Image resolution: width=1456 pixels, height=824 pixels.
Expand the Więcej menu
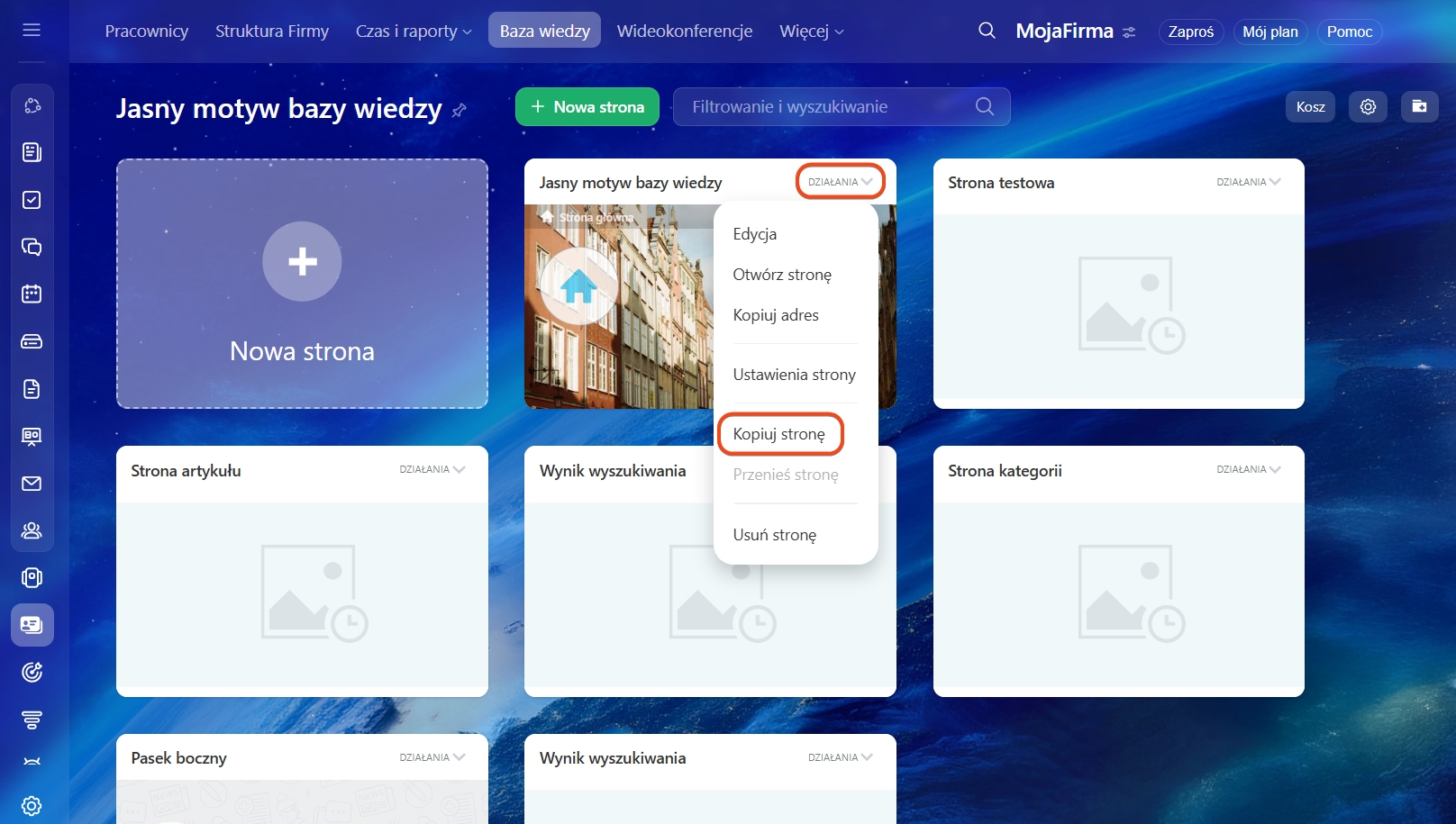[811, 32]
